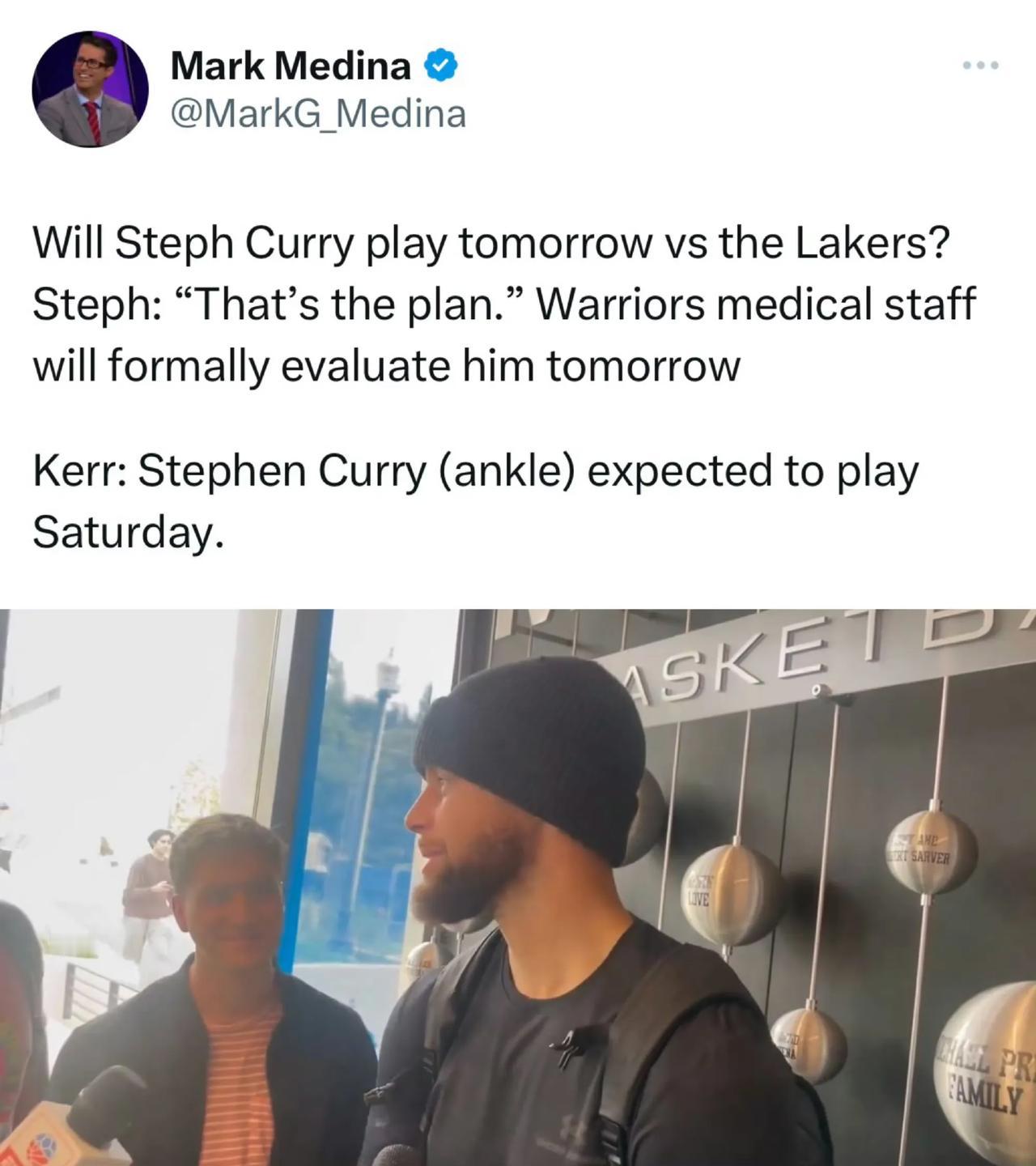Open the @MarkG_Medina handle link

click(318, 114)
